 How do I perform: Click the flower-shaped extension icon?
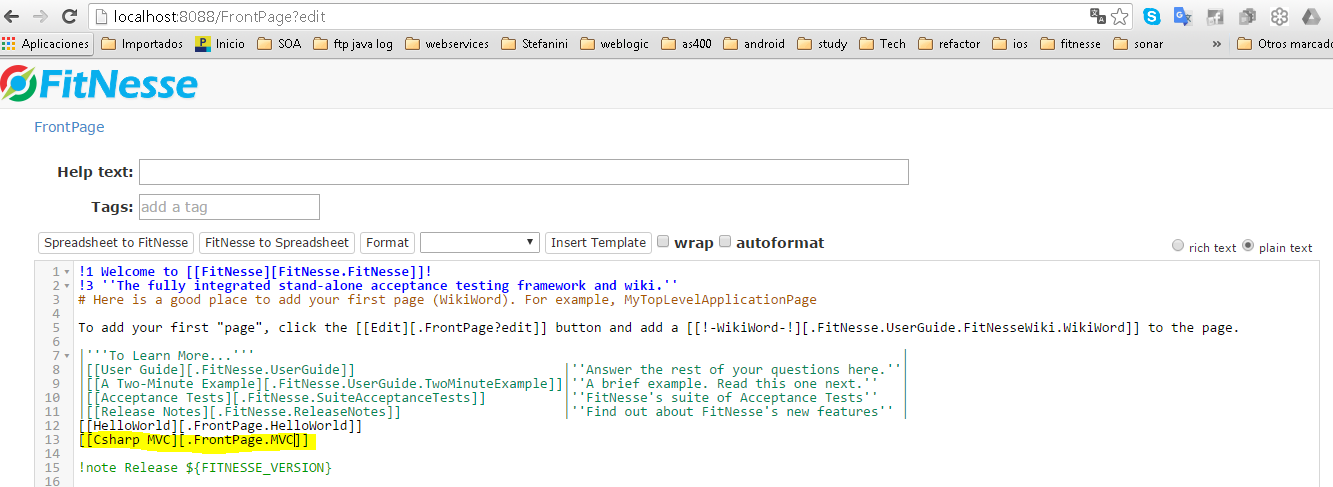1279,16
